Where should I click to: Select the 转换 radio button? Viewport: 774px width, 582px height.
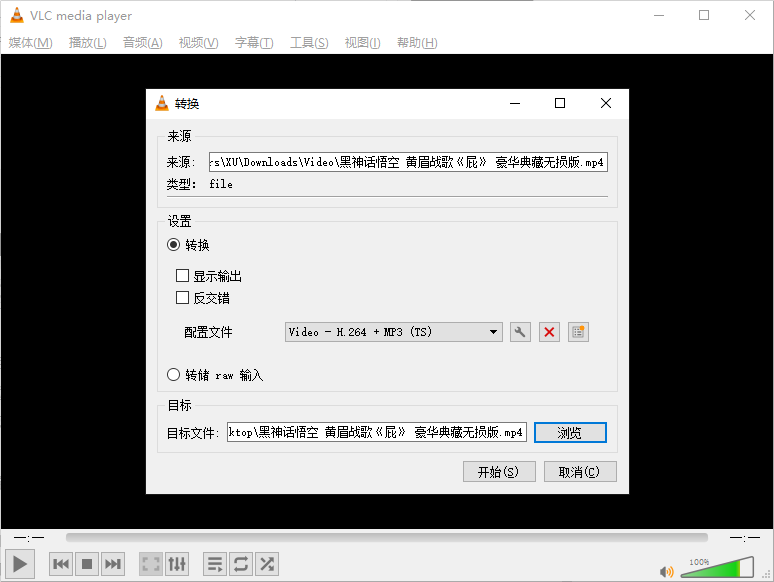[174, 245]
